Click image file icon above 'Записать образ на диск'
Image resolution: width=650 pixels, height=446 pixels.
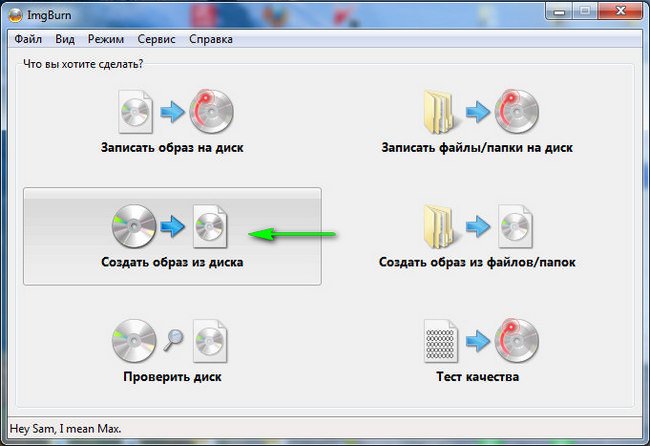pyautogui.click(x=135, y=112)
